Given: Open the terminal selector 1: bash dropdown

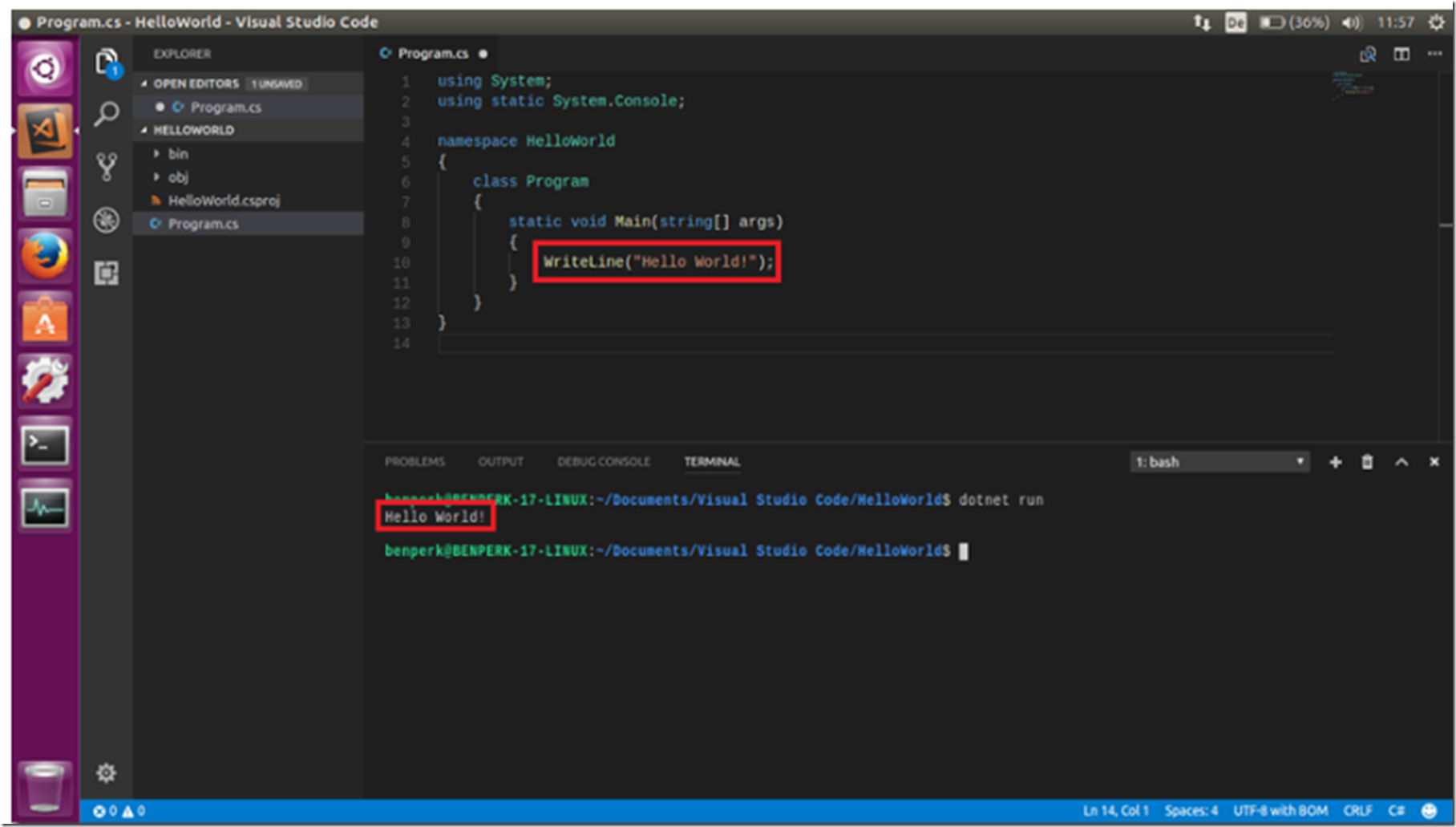Looking at the screenshot, I should (1219, 462).
